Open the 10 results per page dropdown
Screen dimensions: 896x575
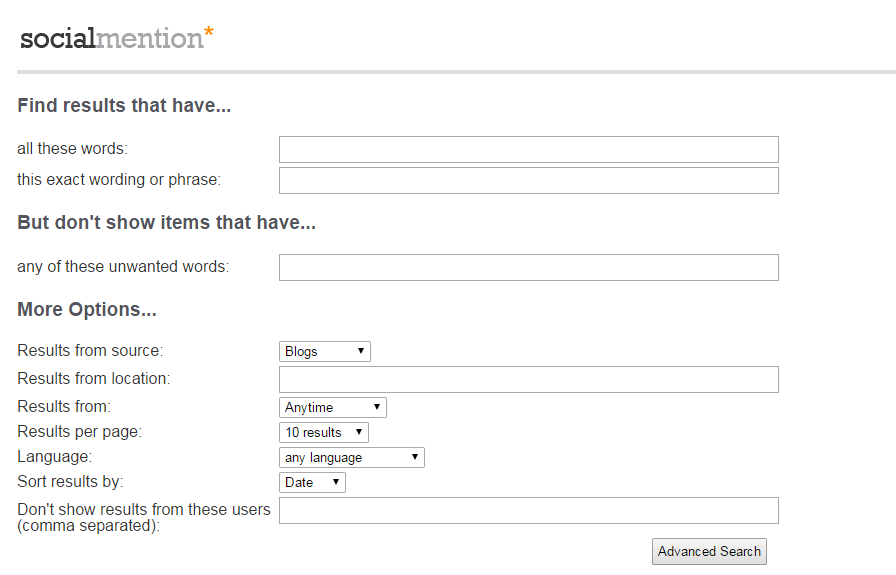[x=323, y=433]
